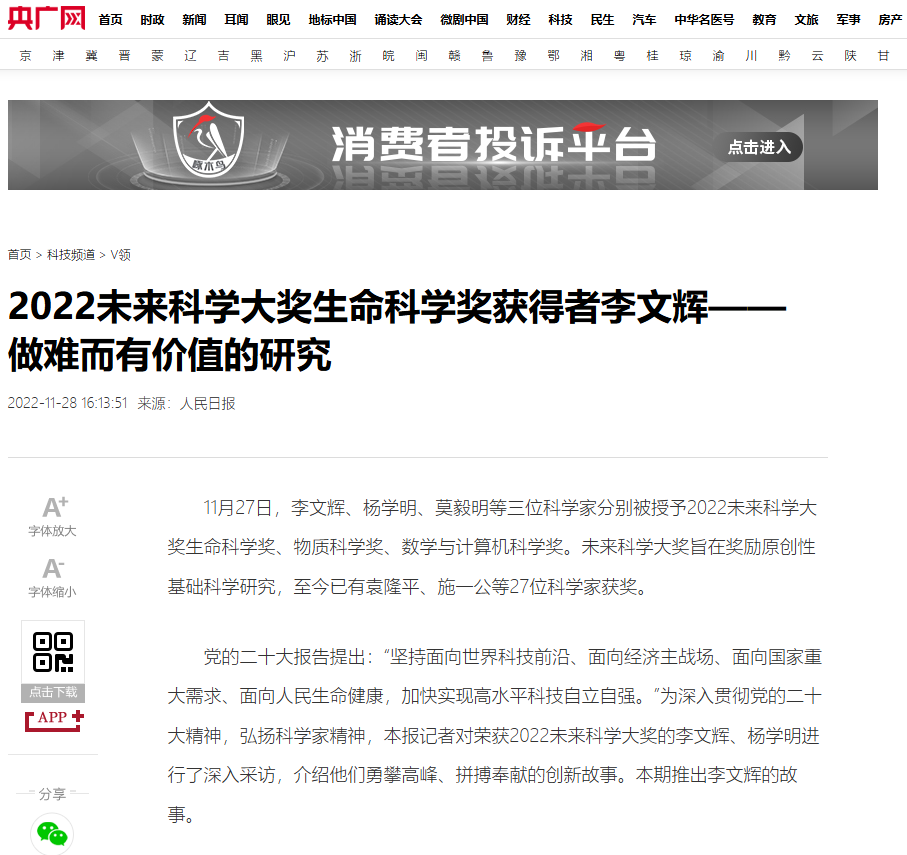Open the 军事 channel
This screenshot has height=855, width=907.
(x=848, y=20)
